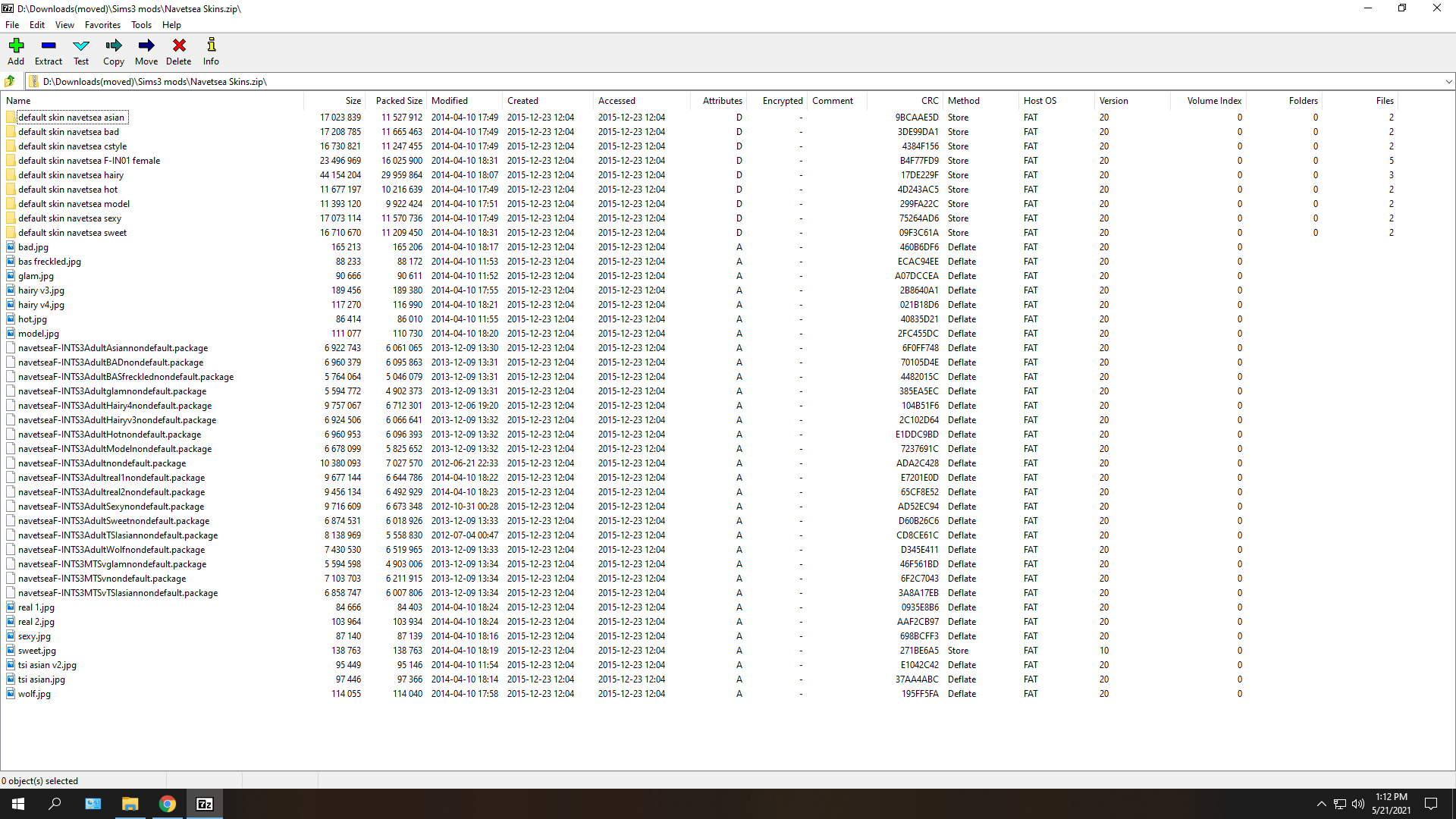Viewport: 1456px width, 819px height.
Task: Select 'navetseaF-INTS3AdultWolfnondefault.package'
Action: [x=111, y=550]
